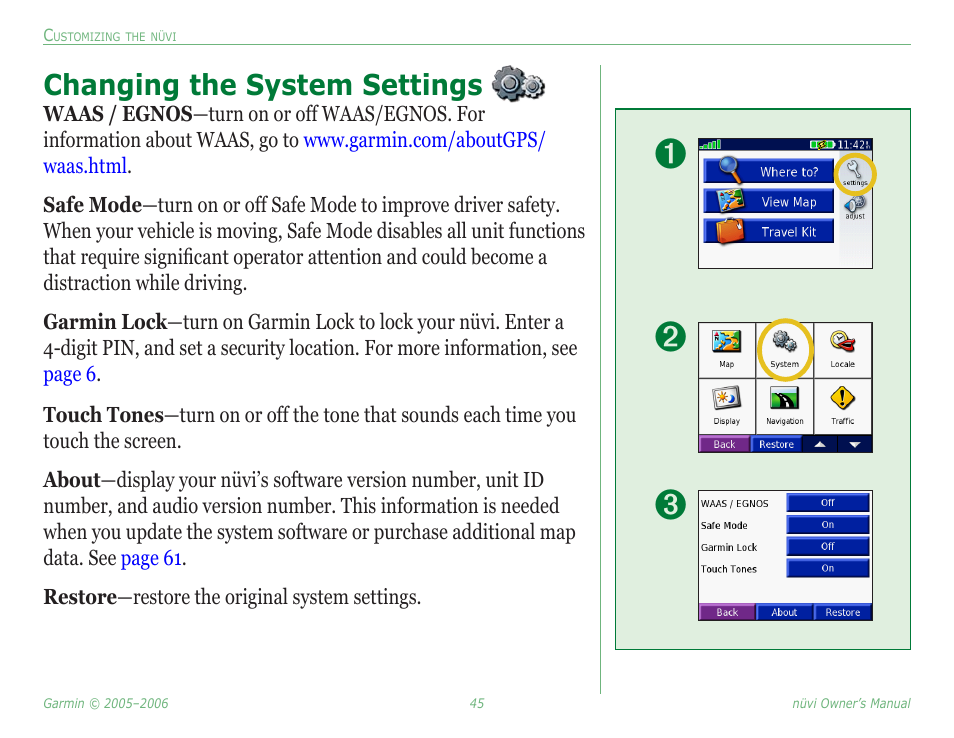Open the garmin.com aboutGPS waas link

click(x=424, y=140)
